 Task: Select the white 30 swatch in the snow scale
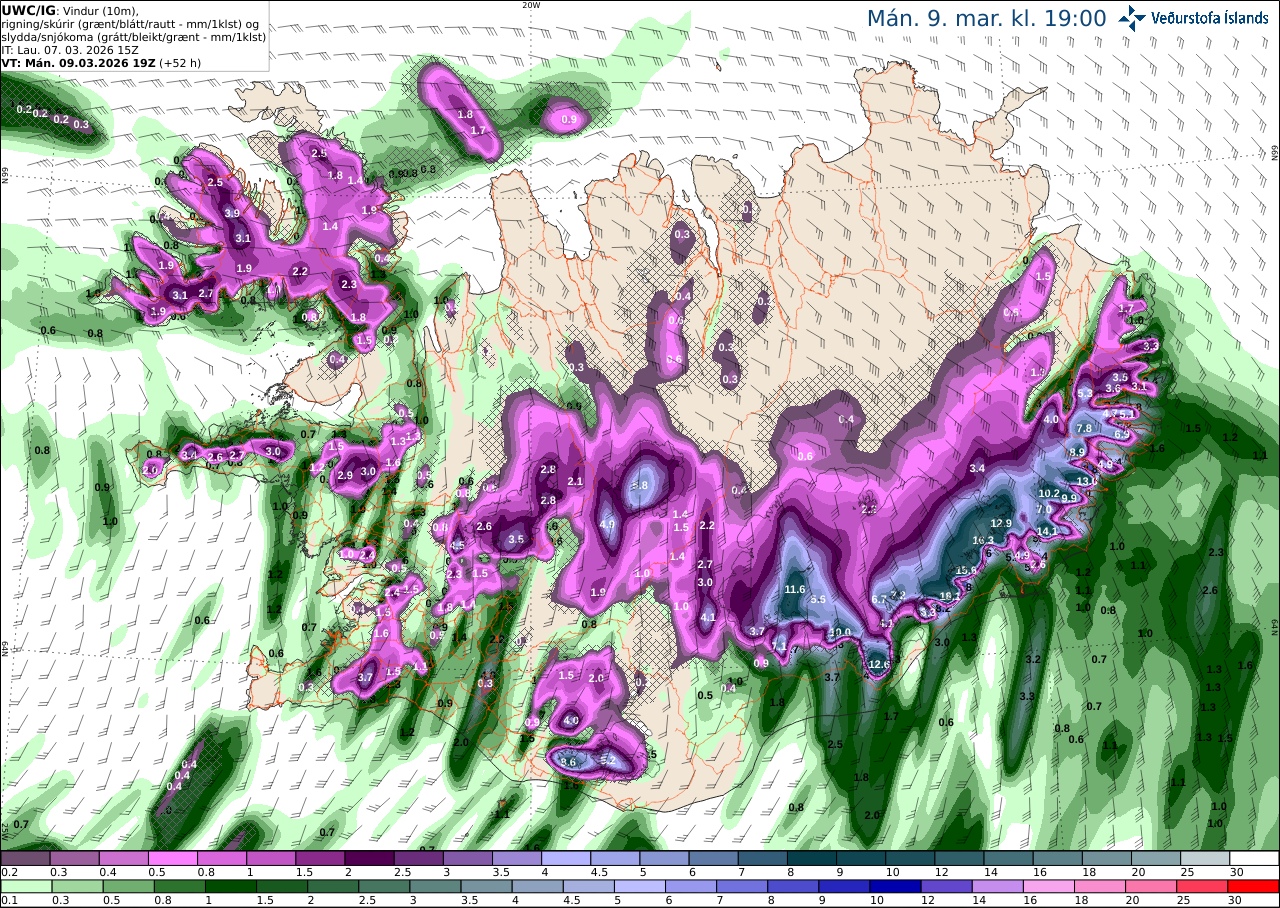[1254, 858]
